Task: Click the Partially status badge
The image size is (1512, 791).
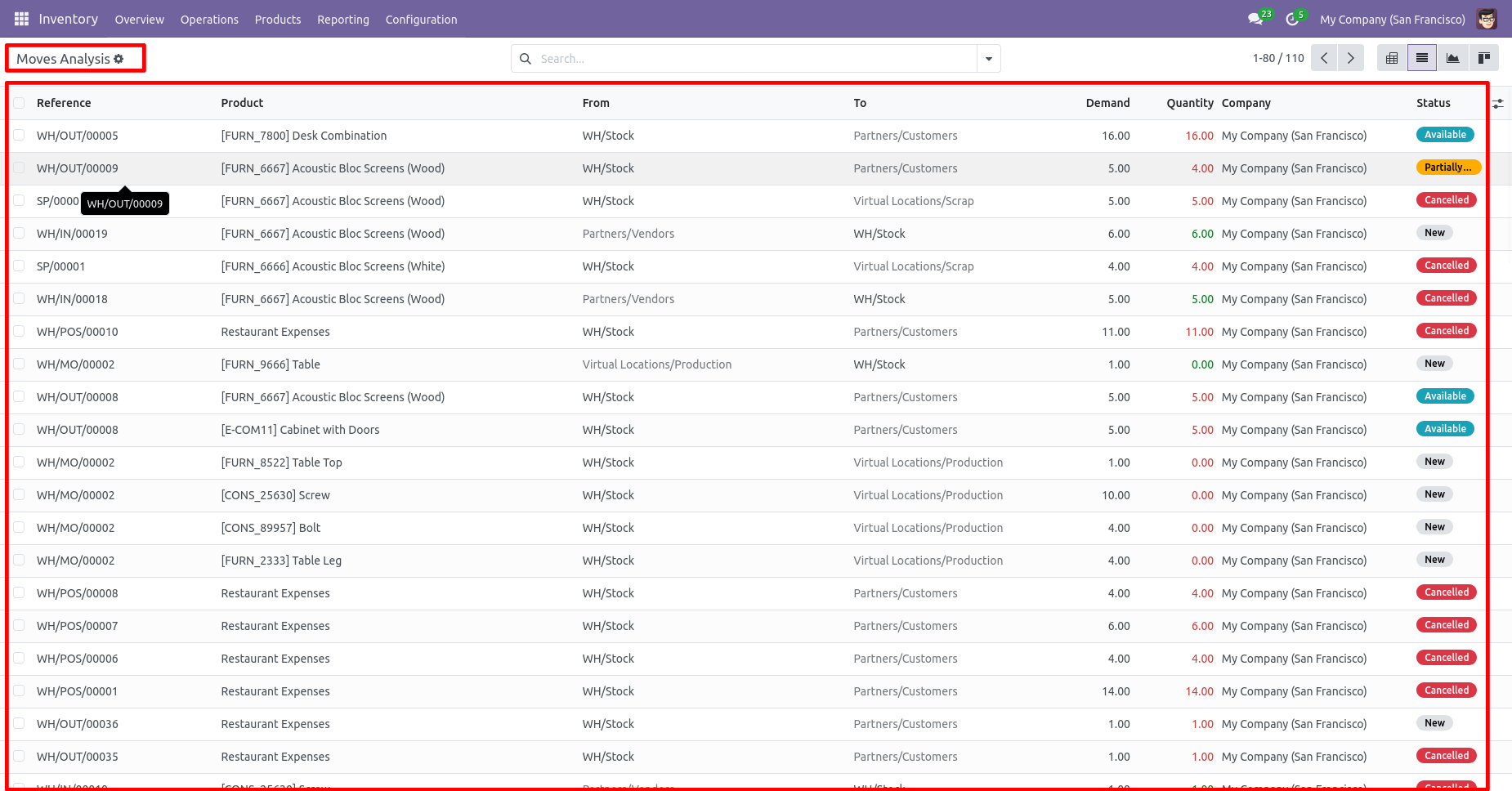Action: (1448, 168)
